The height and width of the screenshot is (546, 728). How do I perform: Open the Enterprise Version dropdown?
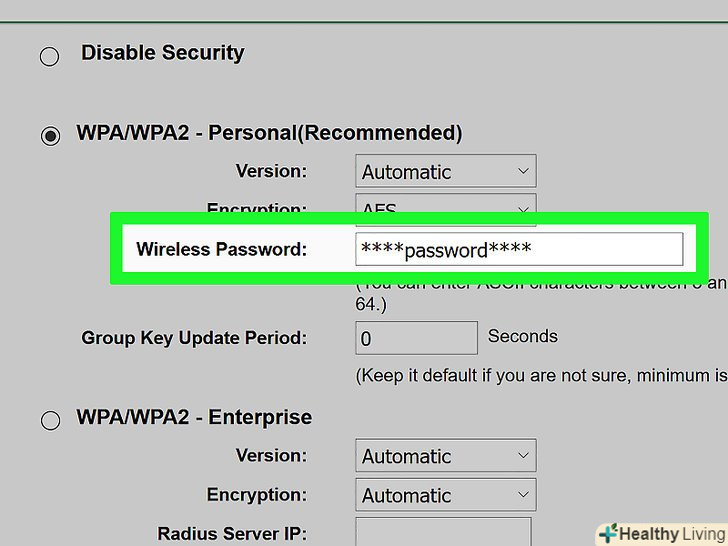(x=445, y=456)
